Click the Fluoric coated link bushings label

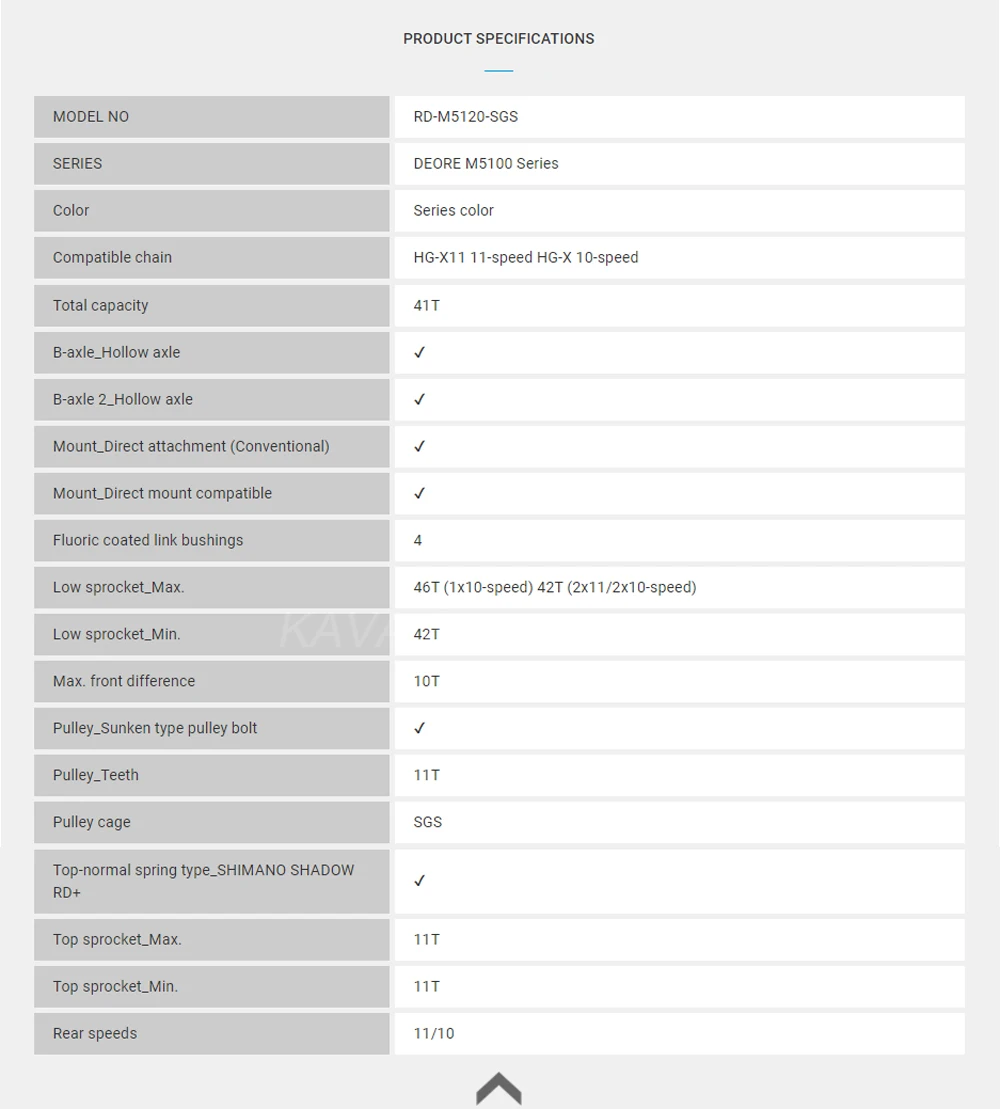pos(148,540)
